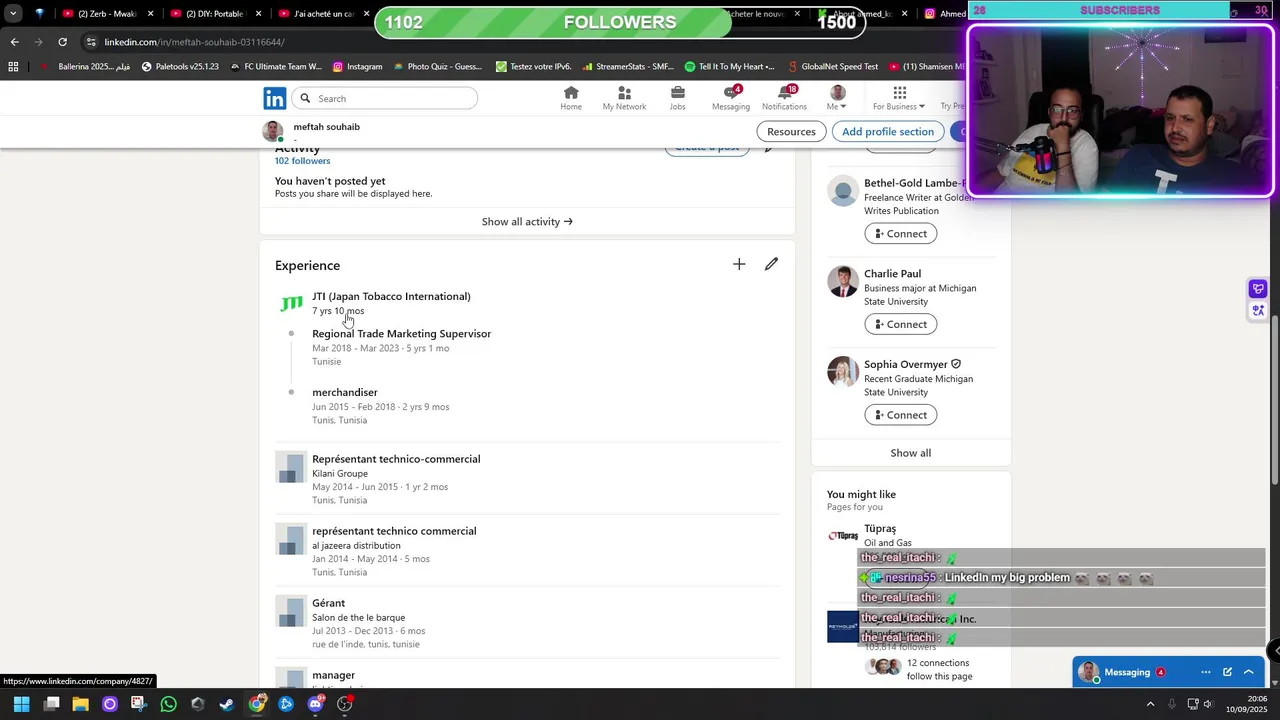Viewport: 1280px width, 720px height.
Task: Switch to DIY: Portable tab
Action: [216, 14]
